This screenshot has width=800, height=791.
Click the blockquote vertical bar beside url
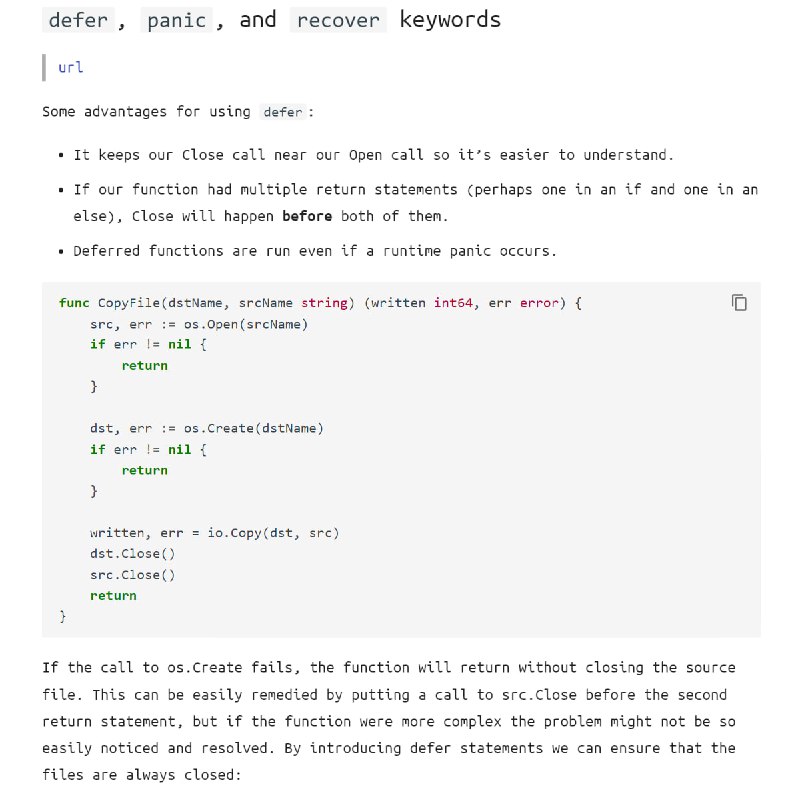coord(44,67)
